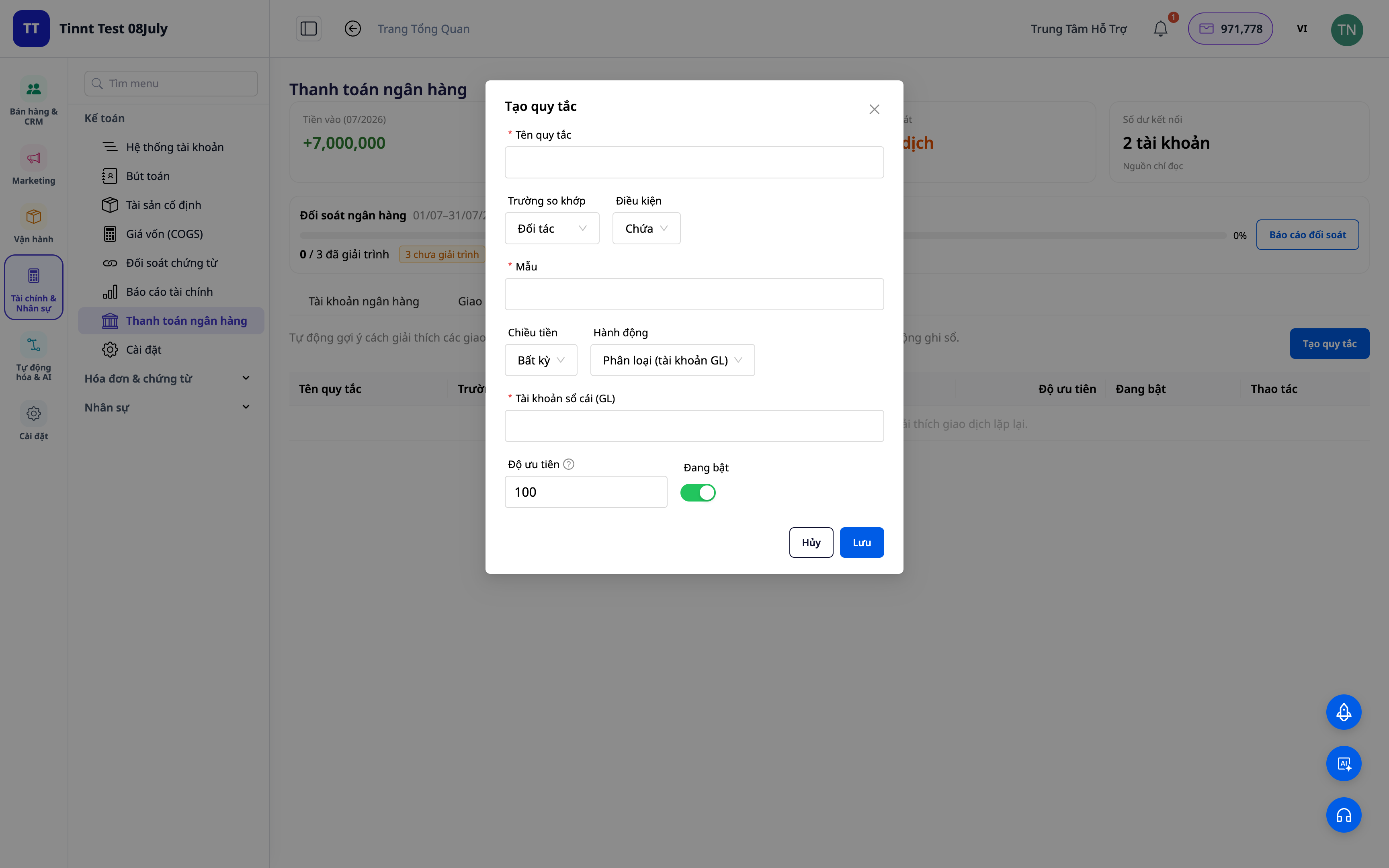Image resolution: width=1389 pixels, height=868 pixels.
Task: Click the Thao tác column header
Action: click(1273, 389)
